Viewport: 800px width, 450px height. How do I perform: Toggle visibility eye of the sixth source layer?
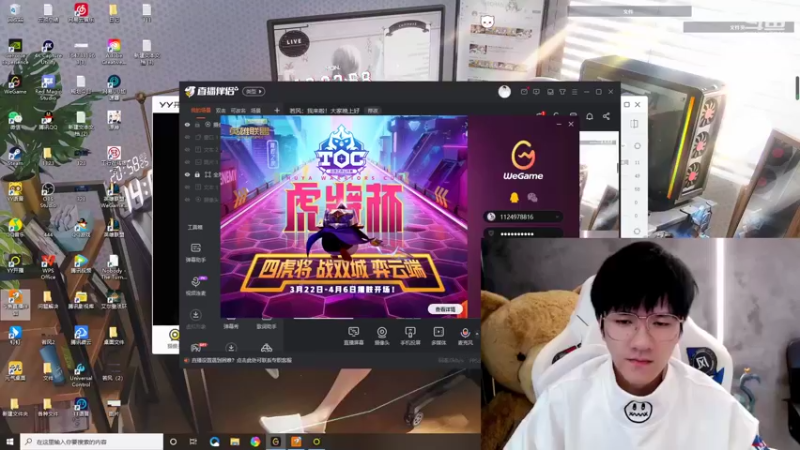point(187,187)
